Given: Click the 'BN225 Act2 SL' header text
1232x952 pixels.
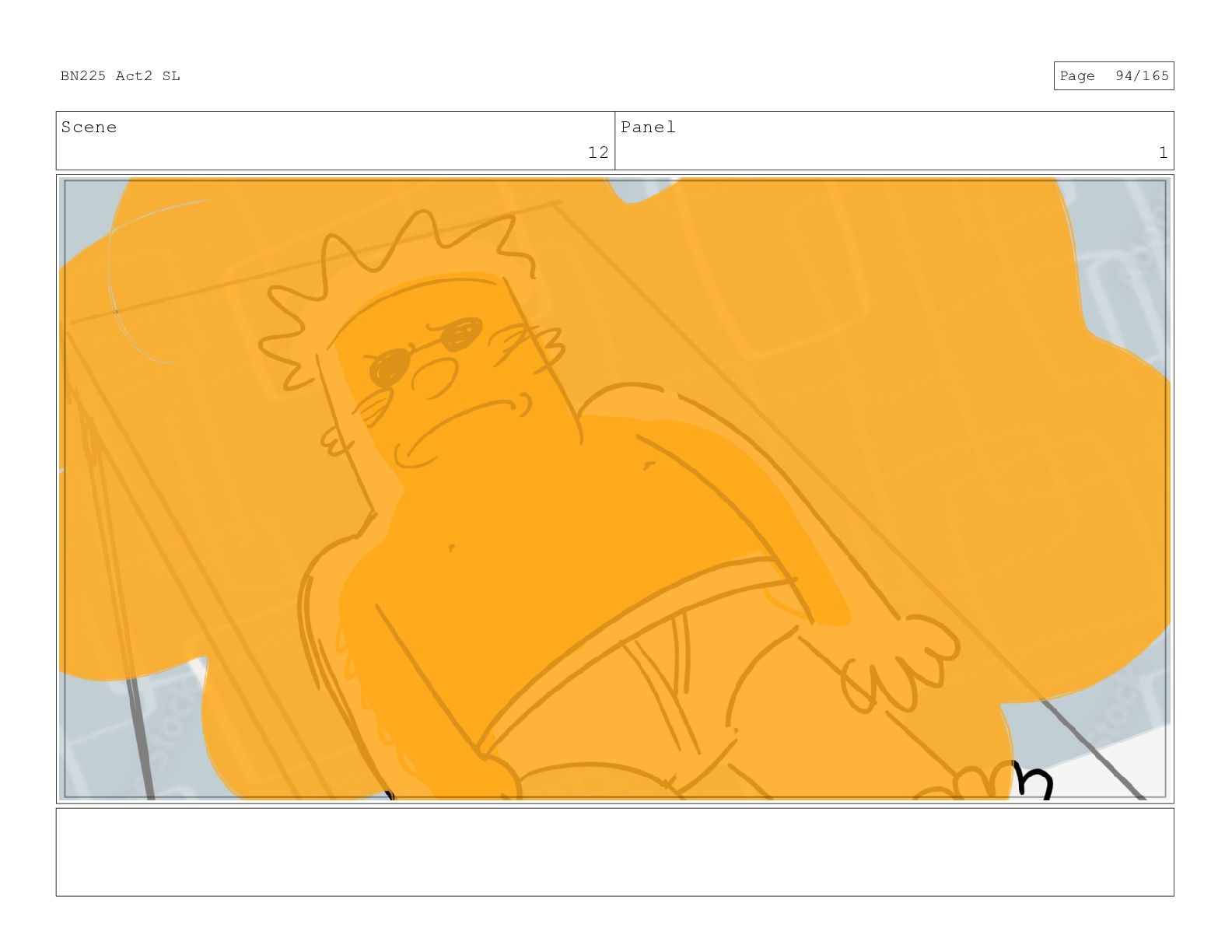Looking at the screenshot, I should 121,75.
